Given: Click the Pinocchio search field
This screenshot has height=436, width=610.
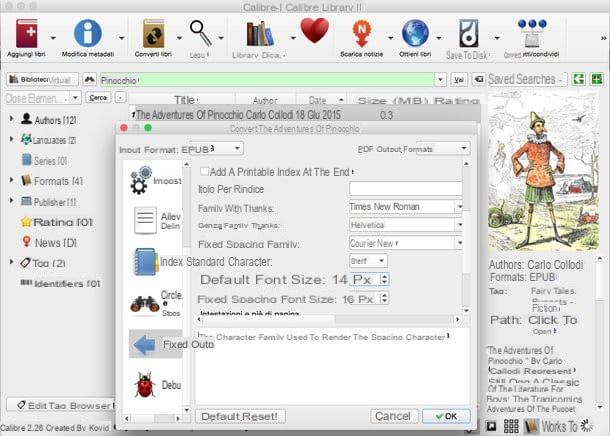Looking at the screenshot, I should click(268, 80).
